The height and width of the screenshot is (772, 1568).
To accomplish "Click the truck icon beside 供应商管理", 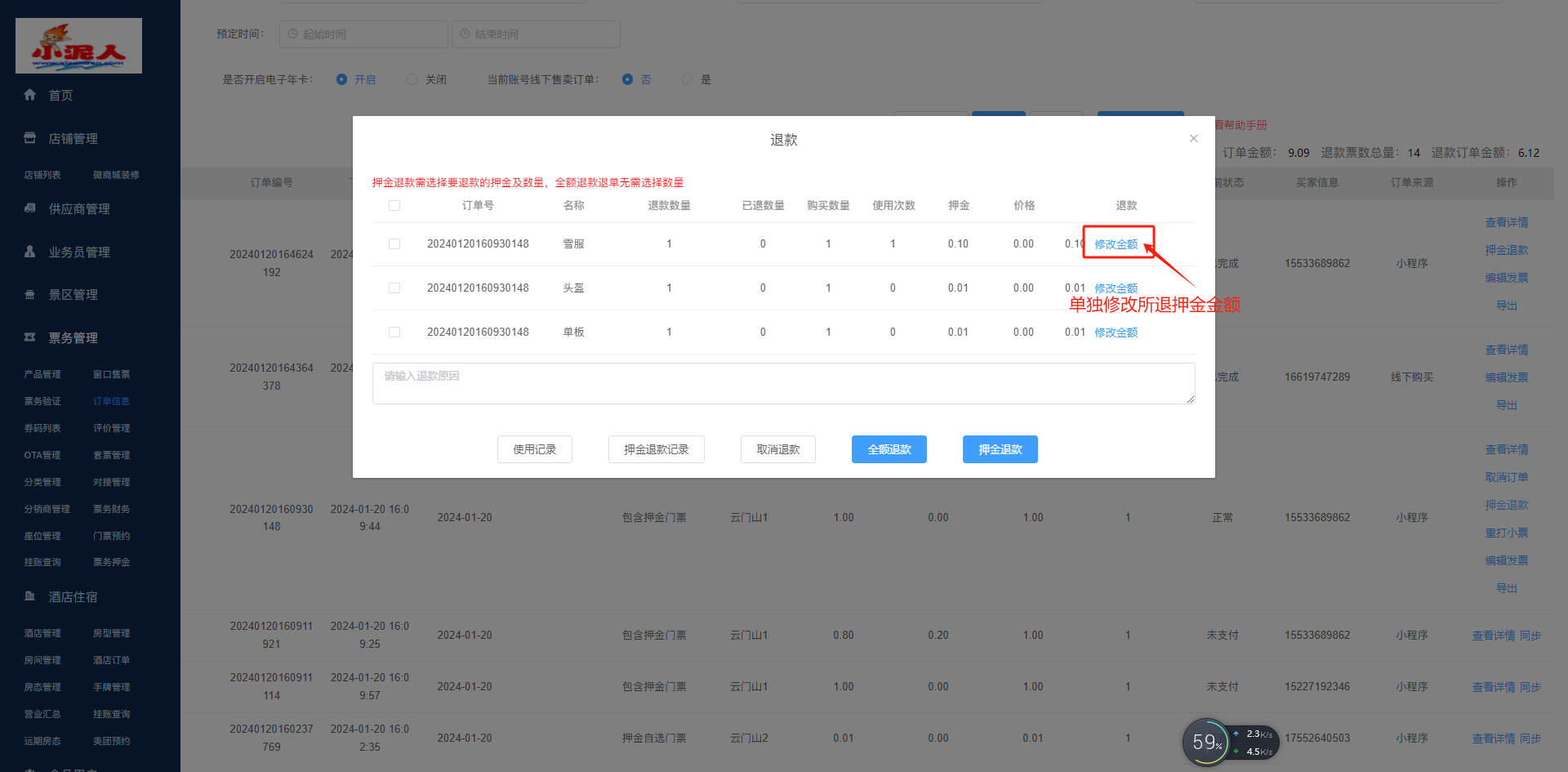I will tap(30, 208).
